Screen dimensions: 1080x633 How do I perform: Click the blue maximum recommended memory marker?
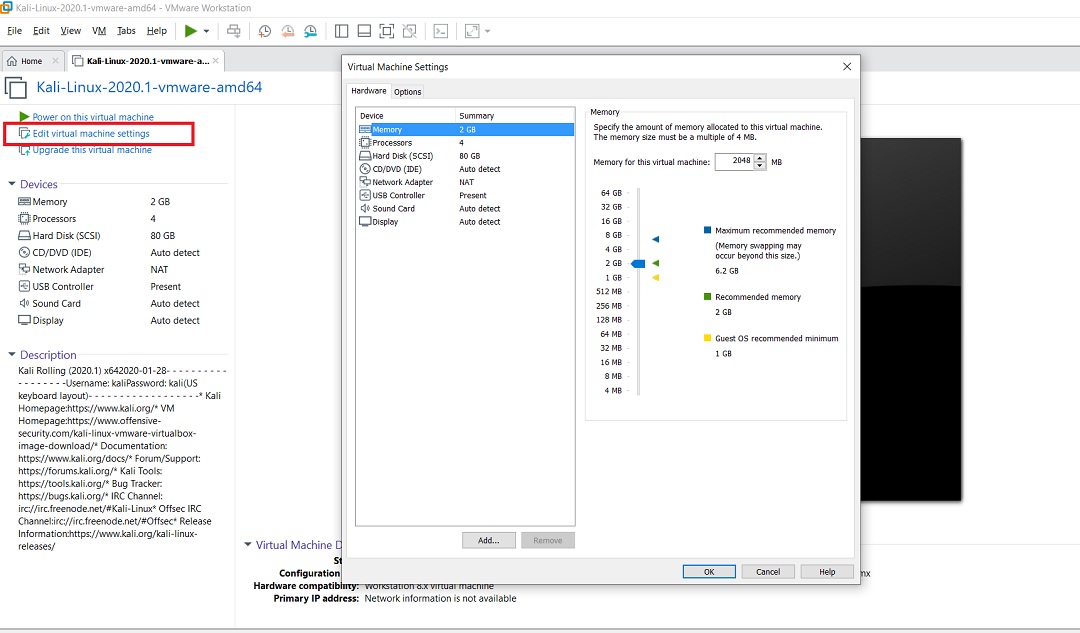click(x=656, y=240)
